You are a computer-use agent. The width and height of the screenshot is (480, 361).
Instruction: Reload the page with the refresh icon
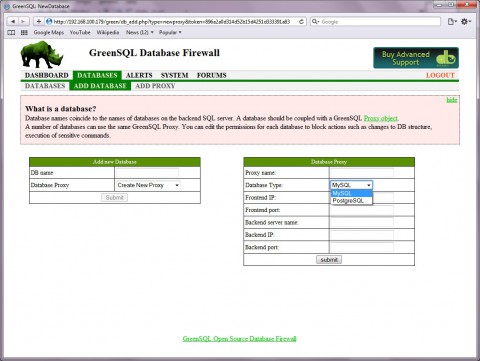click(x=301, y=22)
